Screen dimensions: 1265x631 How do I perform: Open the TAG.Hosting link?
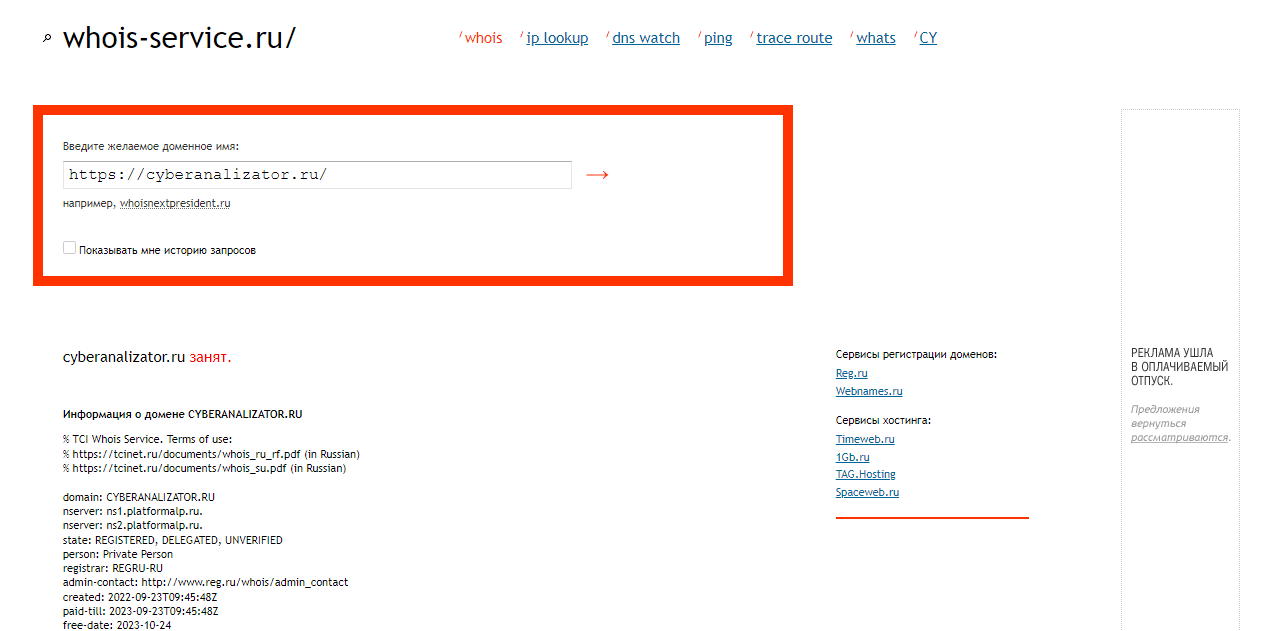pyautogui.click(x=865, y=474)
